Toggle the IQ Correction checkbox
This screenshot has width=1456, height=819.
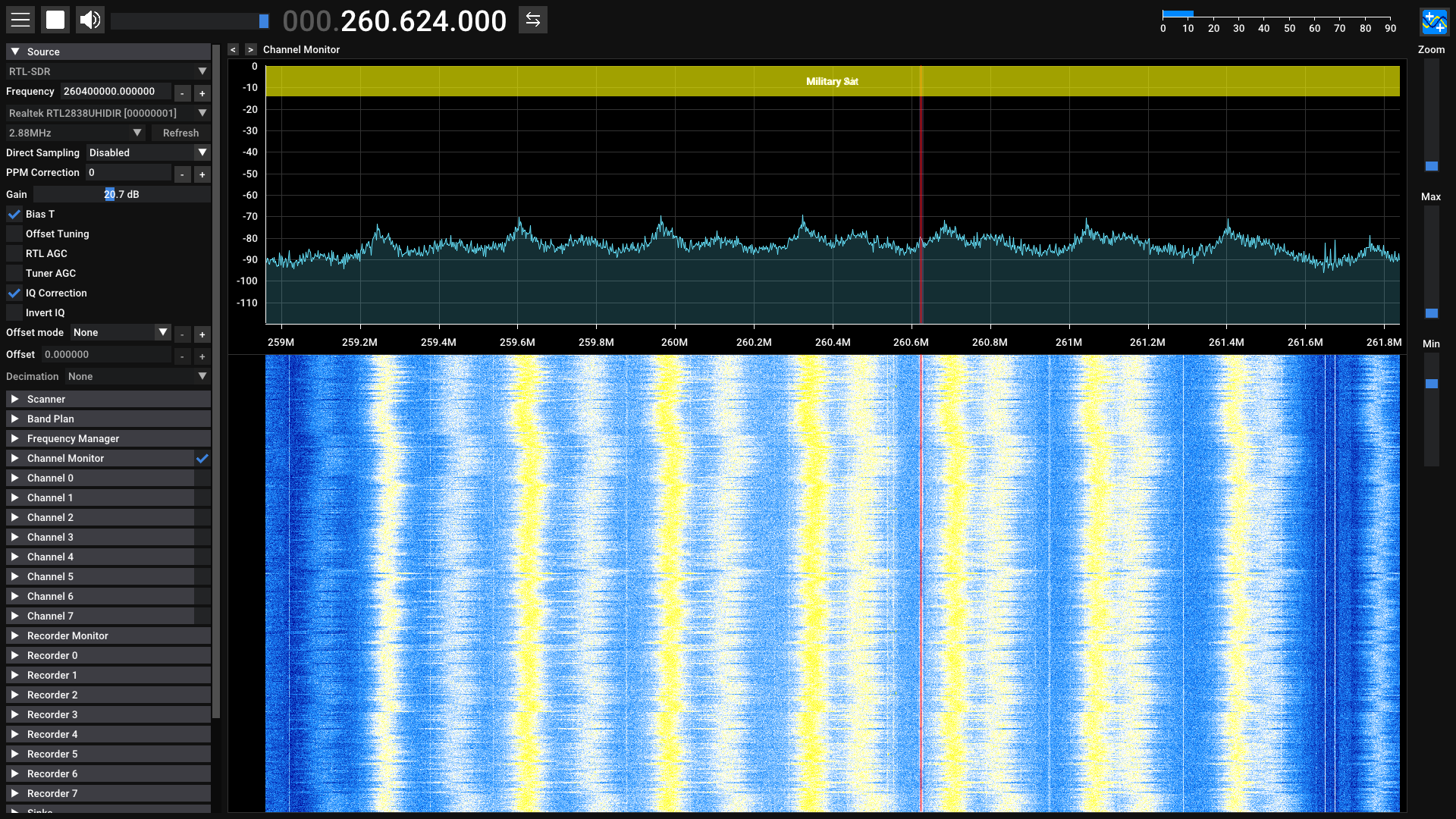coord(14,293)
